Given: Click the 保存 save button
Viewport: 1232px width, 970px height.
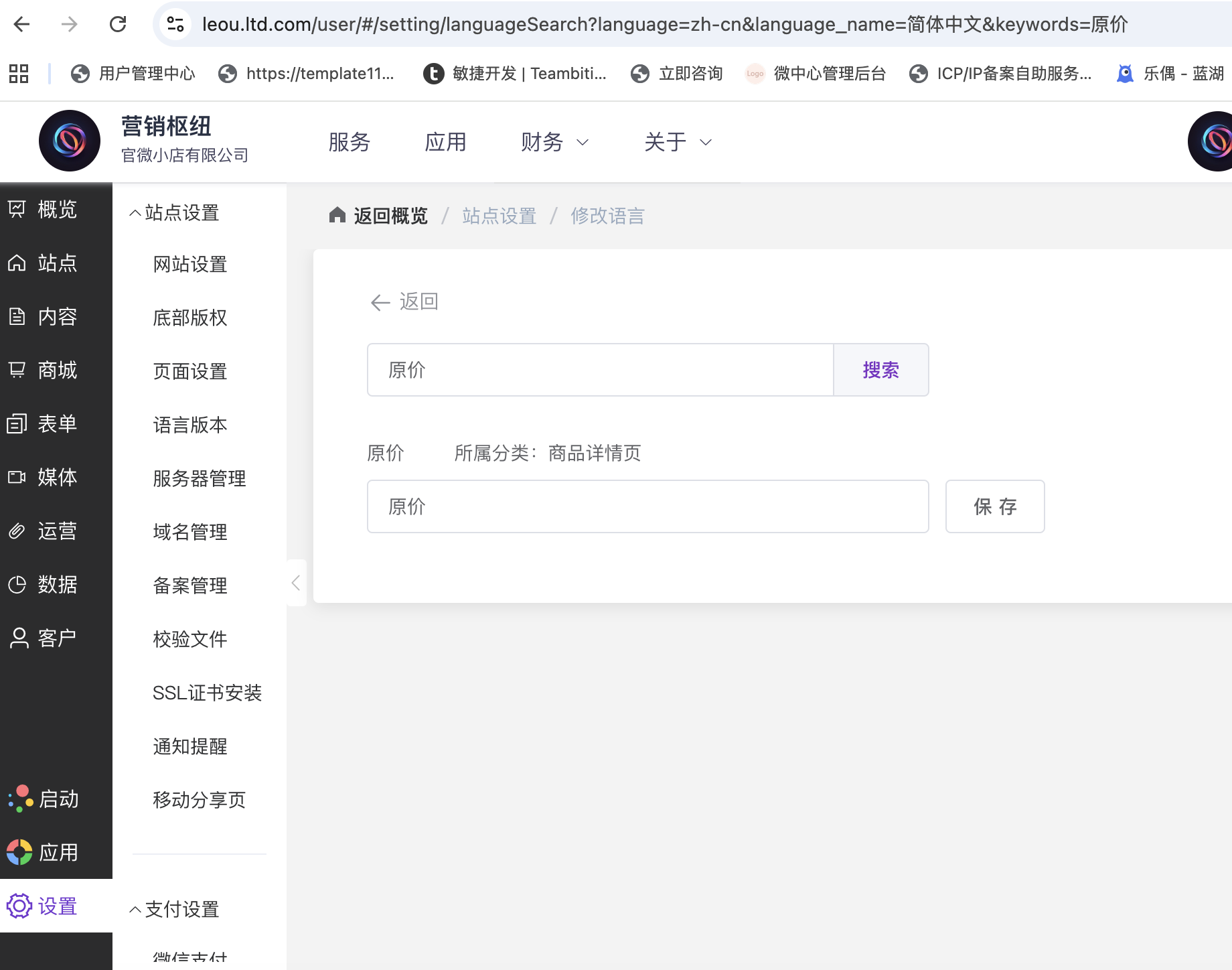Looking at the screenshot, I should click(994, 506).
